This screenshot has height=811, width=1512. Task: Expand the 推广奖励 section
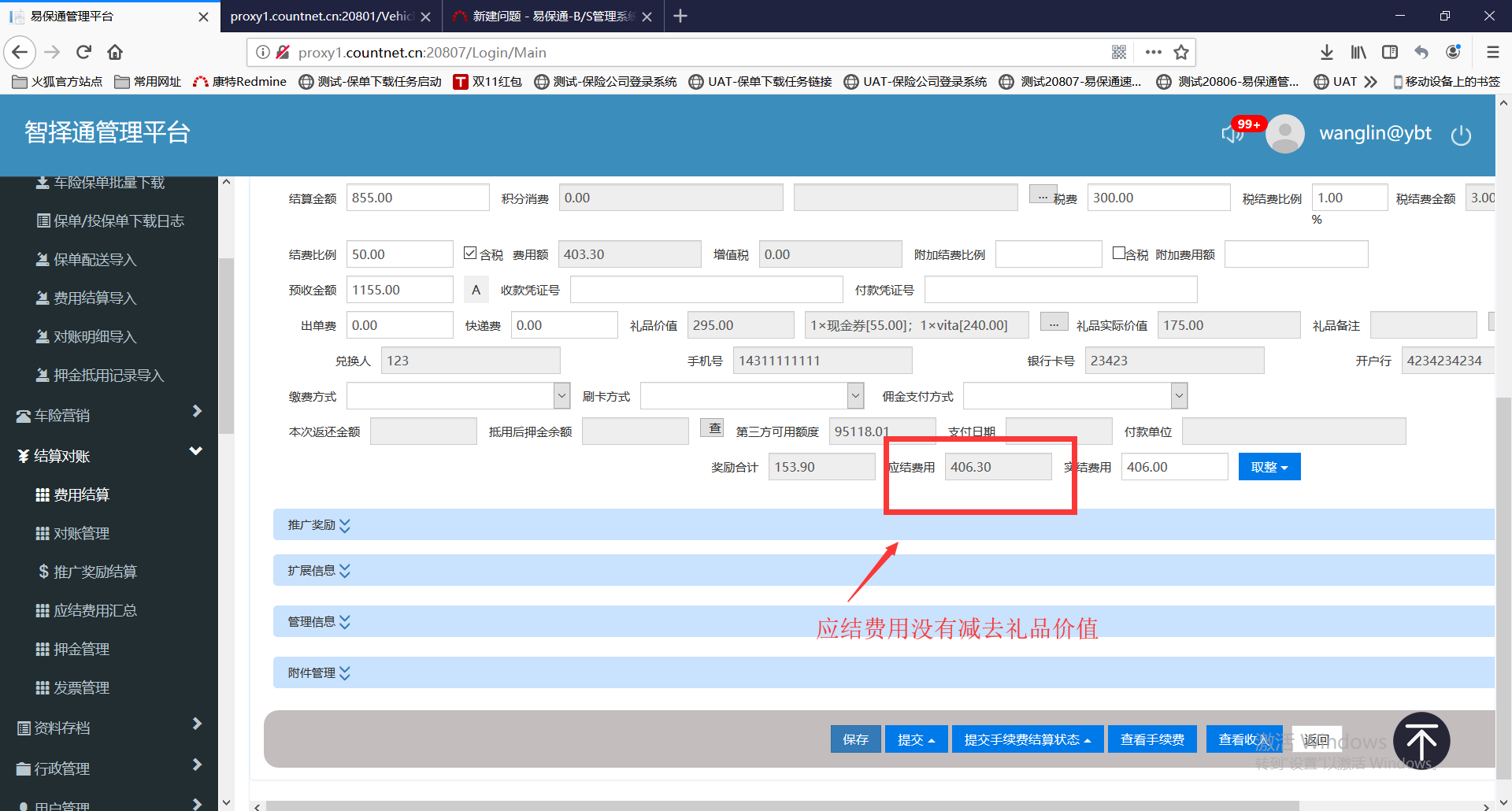319,525
